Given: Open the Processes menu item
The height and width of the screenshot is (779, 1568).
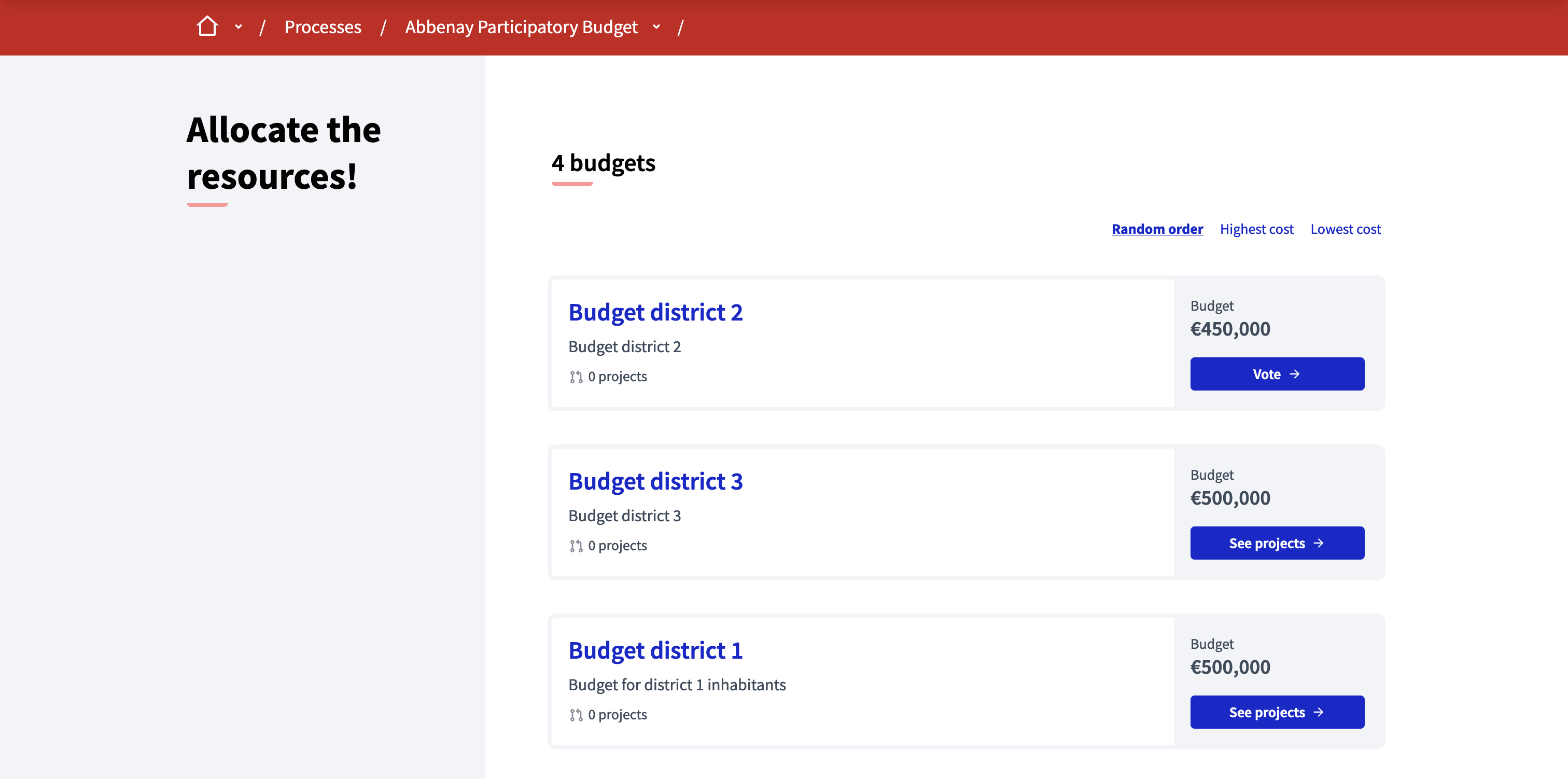Looking at the screenshot, I should click(x=321, y=26).
